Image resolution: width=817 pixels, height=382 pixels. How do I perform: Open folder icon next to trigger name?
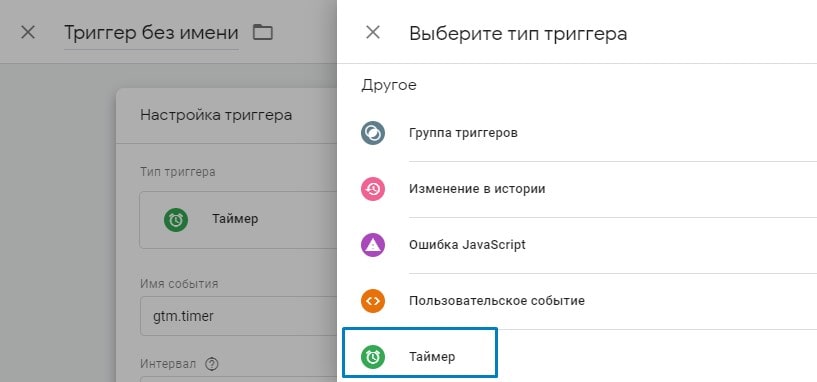263,33
